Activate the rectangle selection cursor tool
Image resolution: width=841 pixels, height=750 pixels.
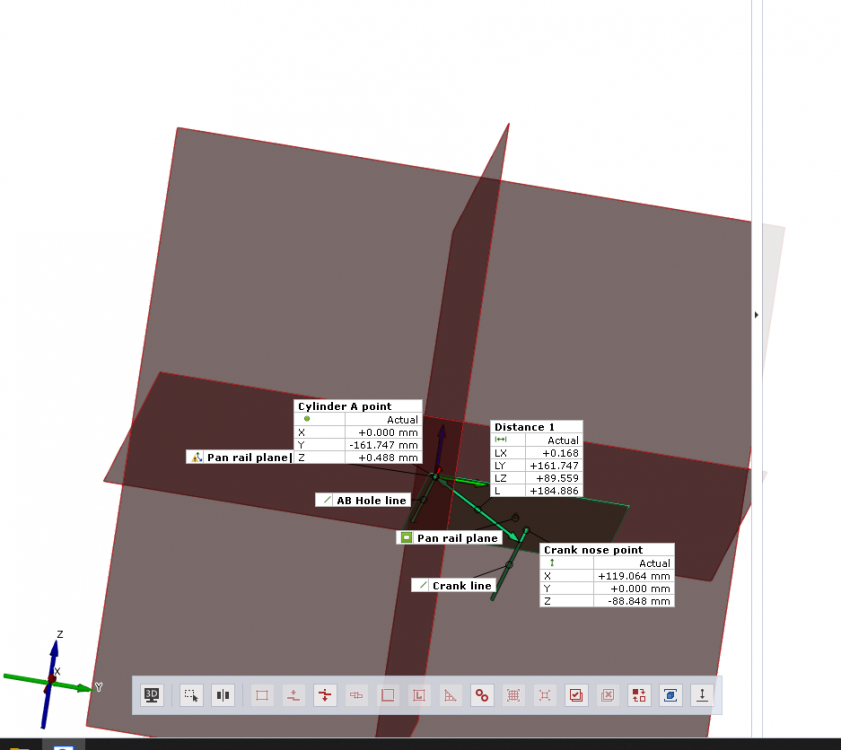tap(191, 695)
